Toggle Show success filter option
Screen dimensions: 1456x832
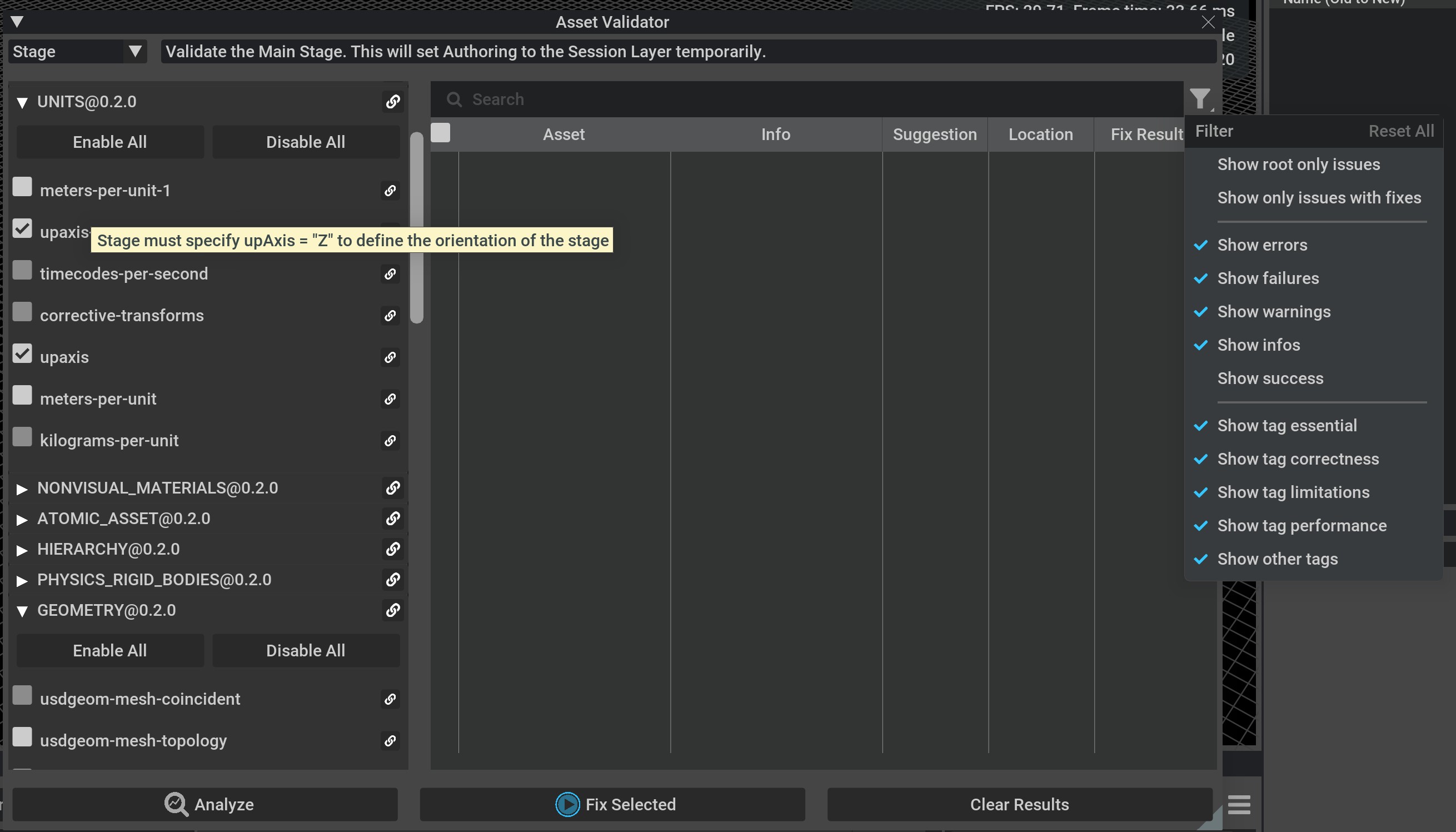[1270, 378]
